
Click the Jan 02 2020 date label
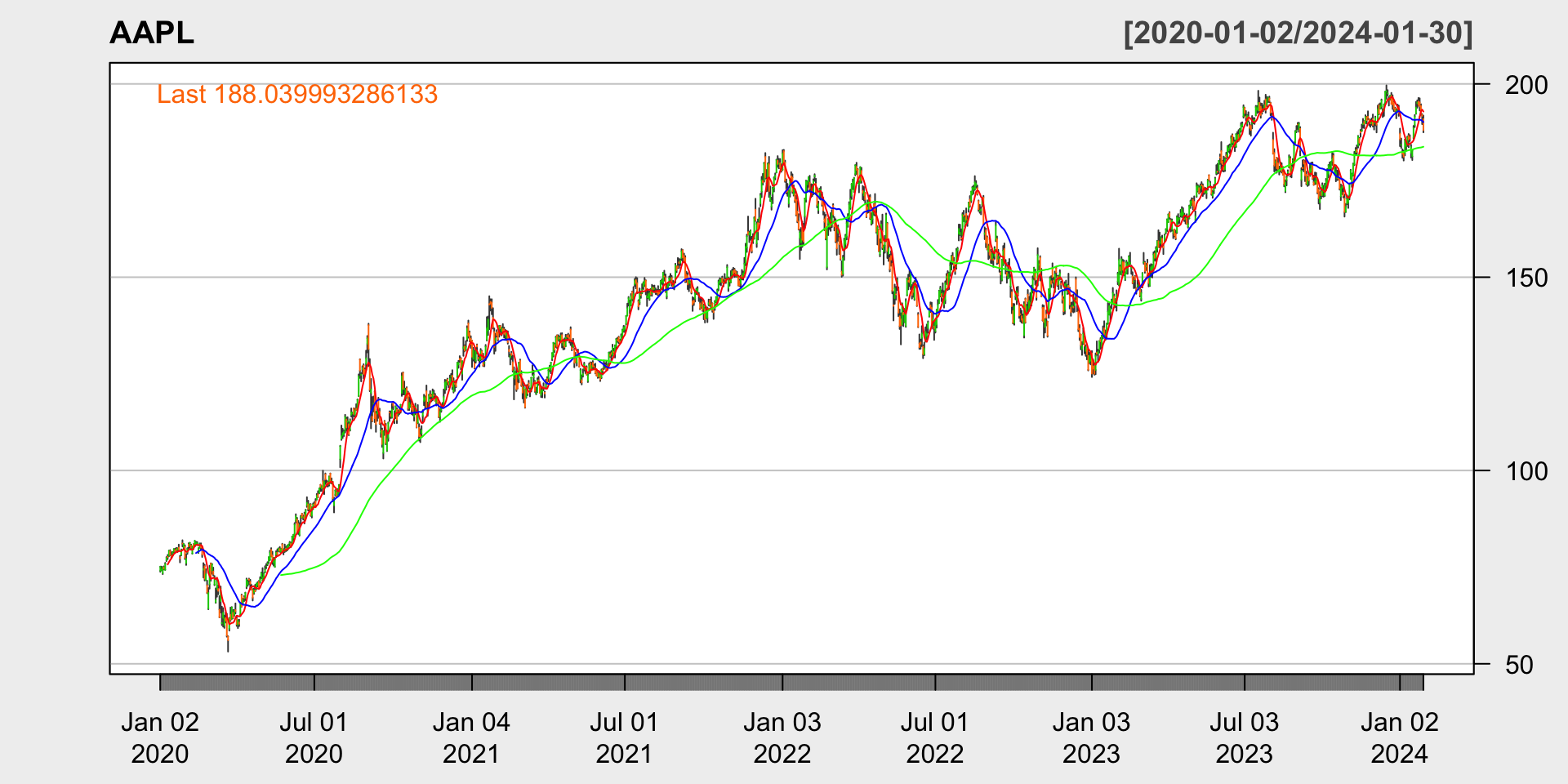[x=160, y=737]
